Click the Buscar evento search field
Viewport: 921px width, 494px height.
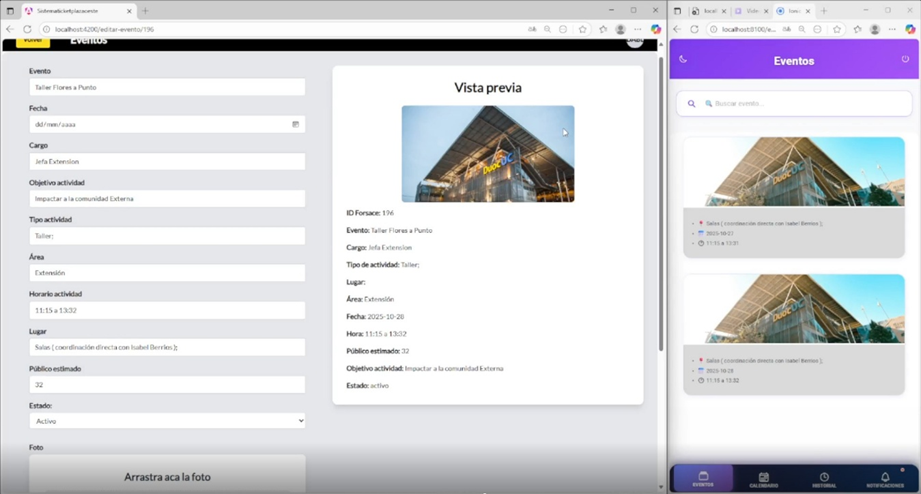coord(800,104)
